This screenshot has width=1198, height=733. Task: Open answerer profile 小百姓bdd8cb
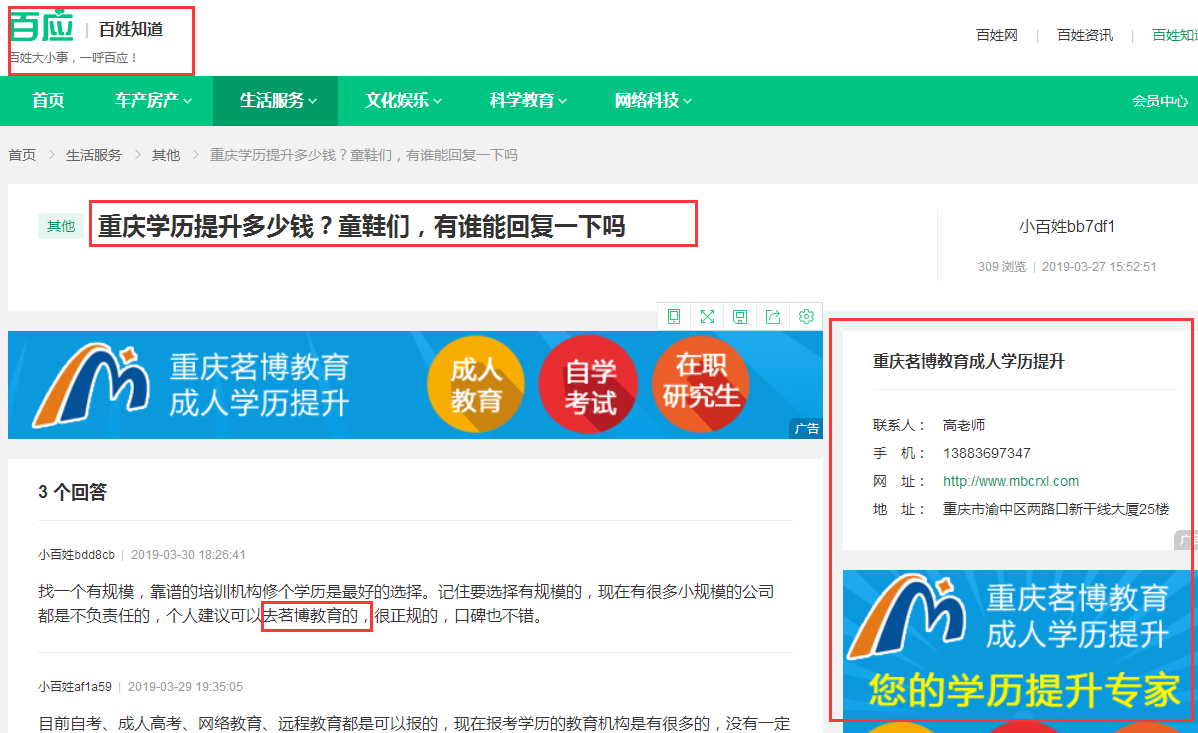pyautogui.click(x=76, y=555)
